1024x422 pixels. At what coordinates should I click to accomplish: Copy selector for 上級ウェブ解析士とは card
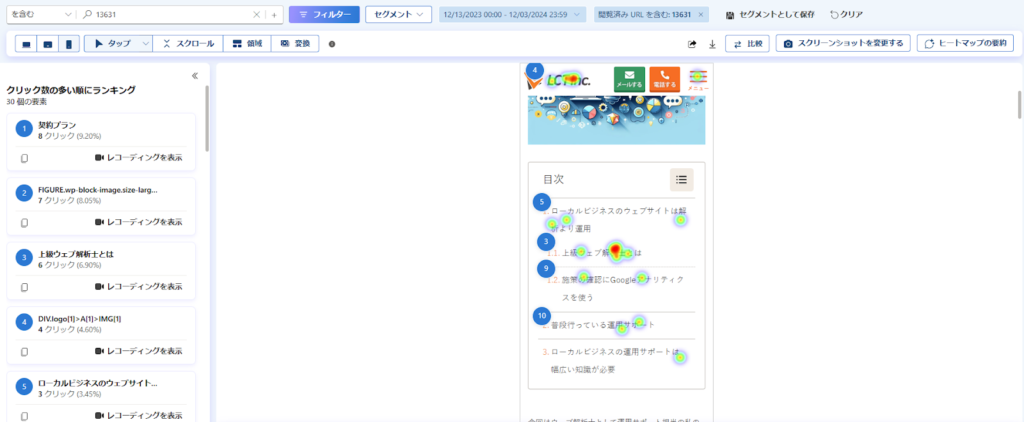click(24, 287)
